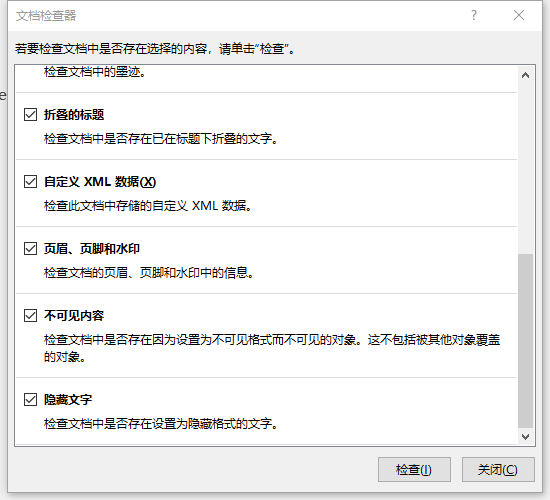The image size is (550, 500).
Task: Uncheck the 隐藏文字 checkbox
Action: point(30,399)
